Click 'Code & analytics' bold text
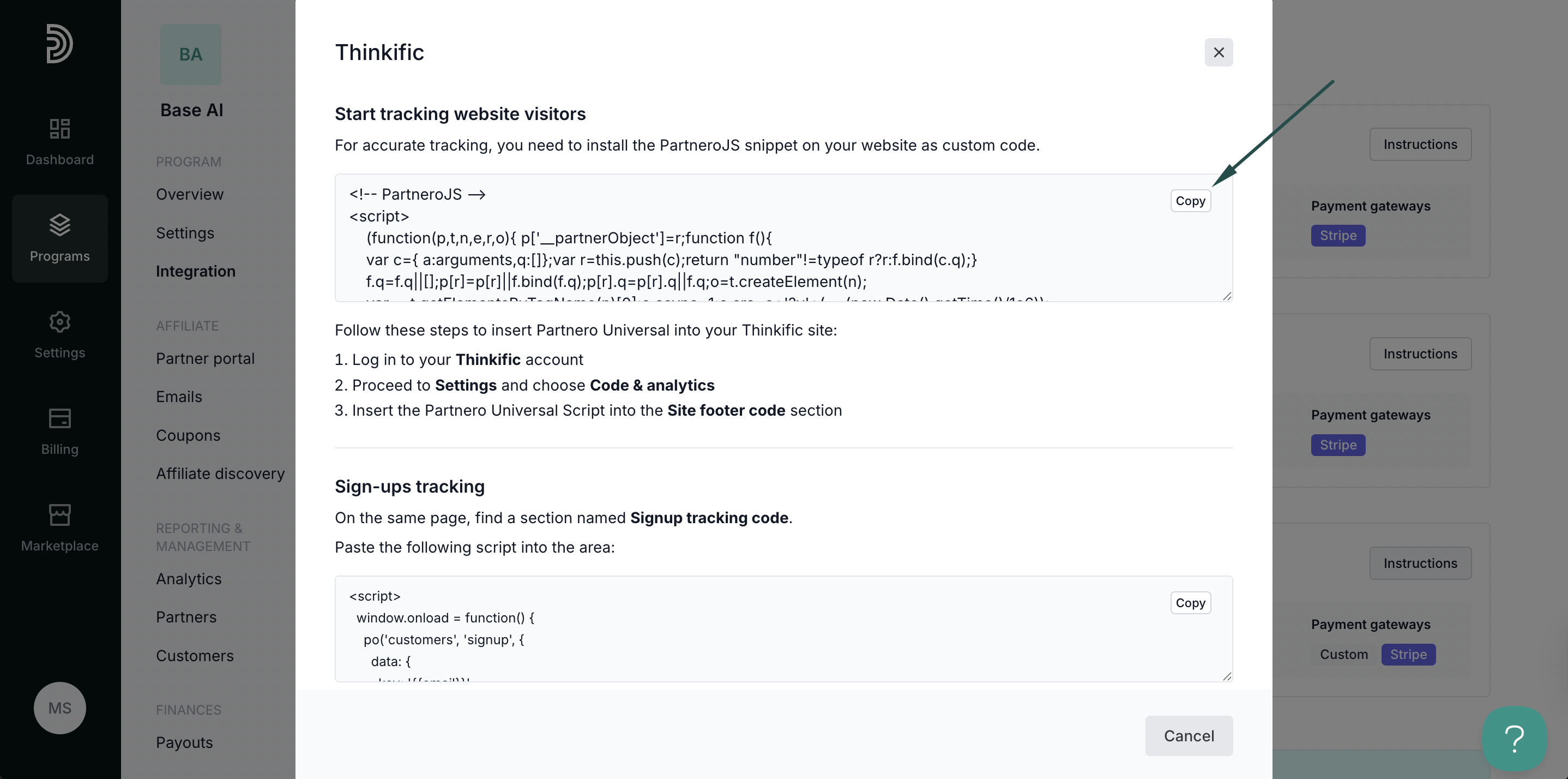Image resolution: width=1568 pixels, height=779 pixels. 652,386
